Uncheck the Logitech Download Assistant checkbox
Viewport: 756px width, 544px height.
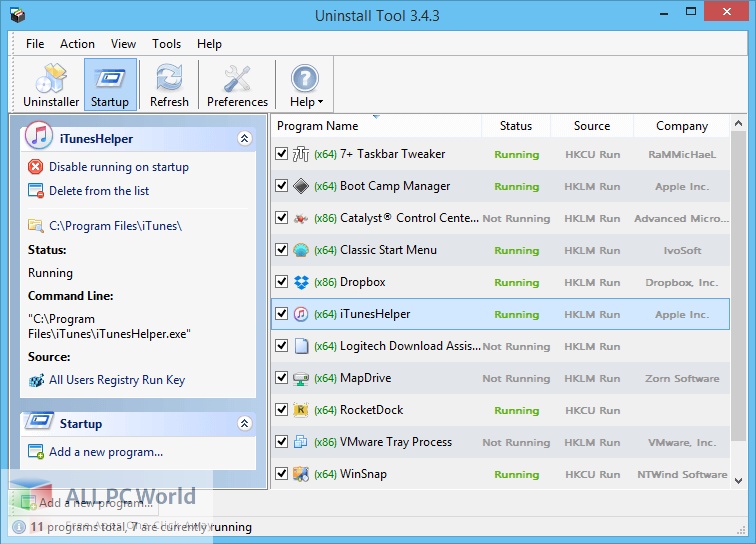point(282,346)
